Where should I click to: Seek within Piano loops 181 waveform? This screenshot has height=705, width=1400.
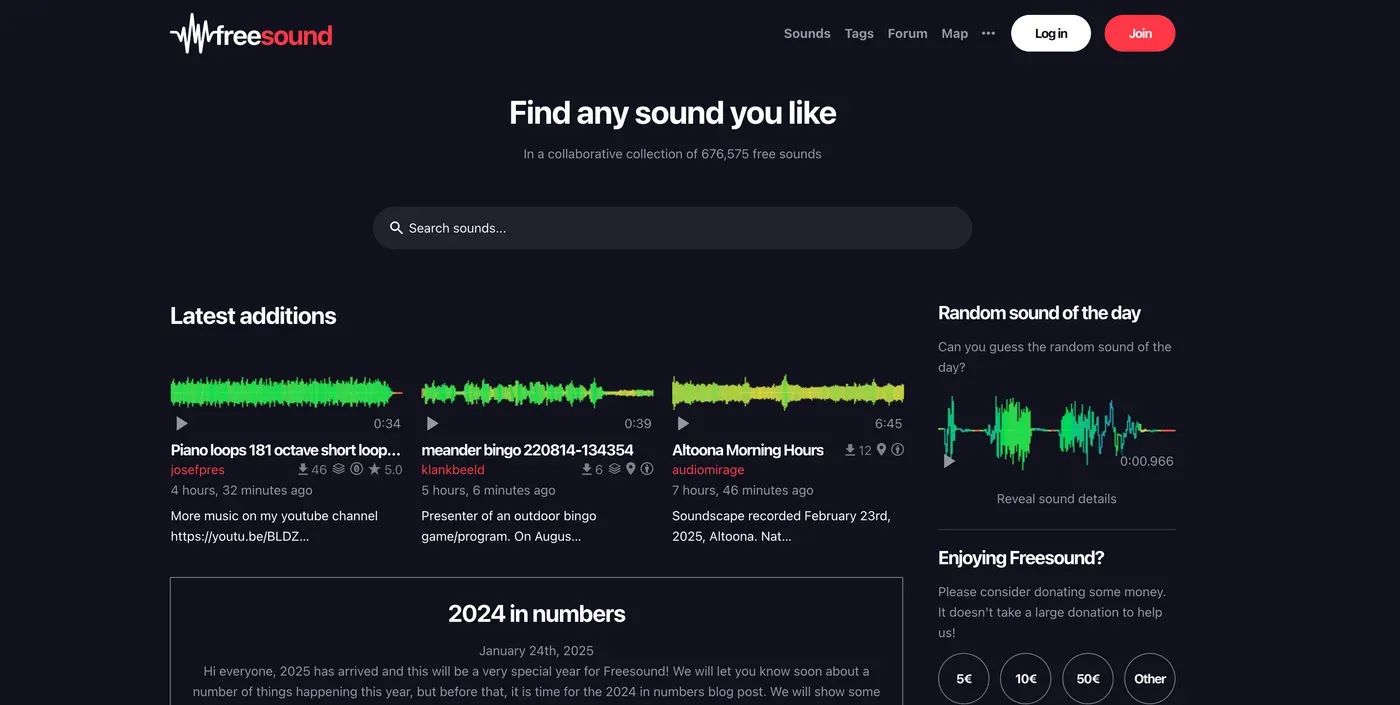tap(286, 392)
